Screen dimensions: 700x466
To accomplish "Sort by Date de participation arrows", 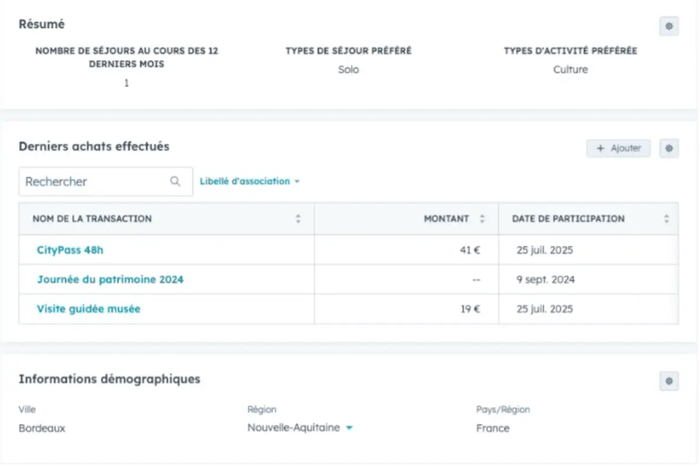I will click(x=666, y=219).
